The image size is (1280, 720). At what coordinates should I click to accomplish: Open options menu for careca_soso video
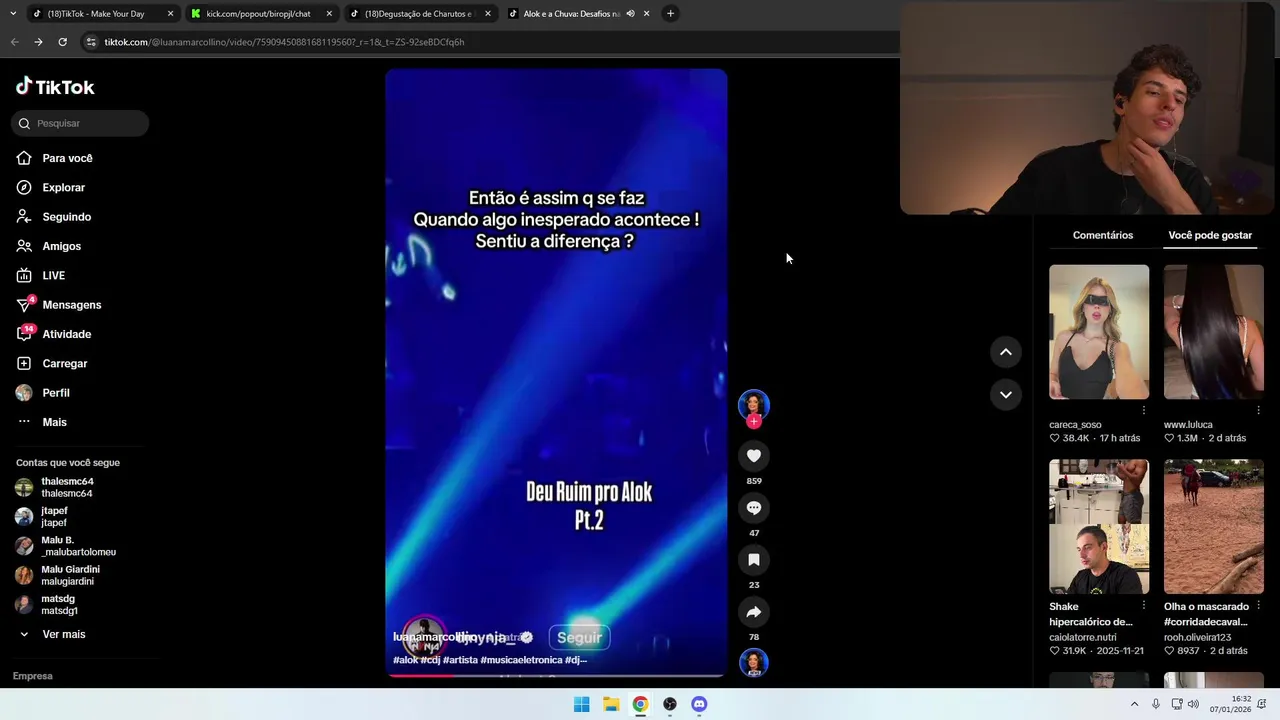1144,411
